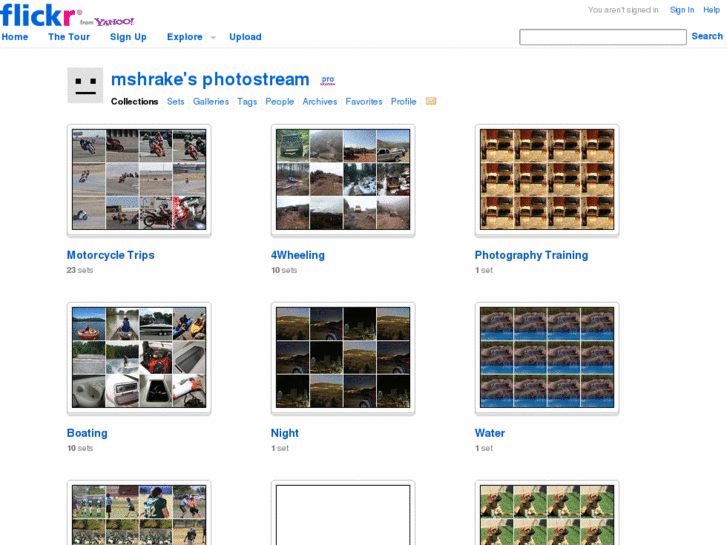Open the mail envelope icon
The image size is (727, 545).
[x=431, y=101]
